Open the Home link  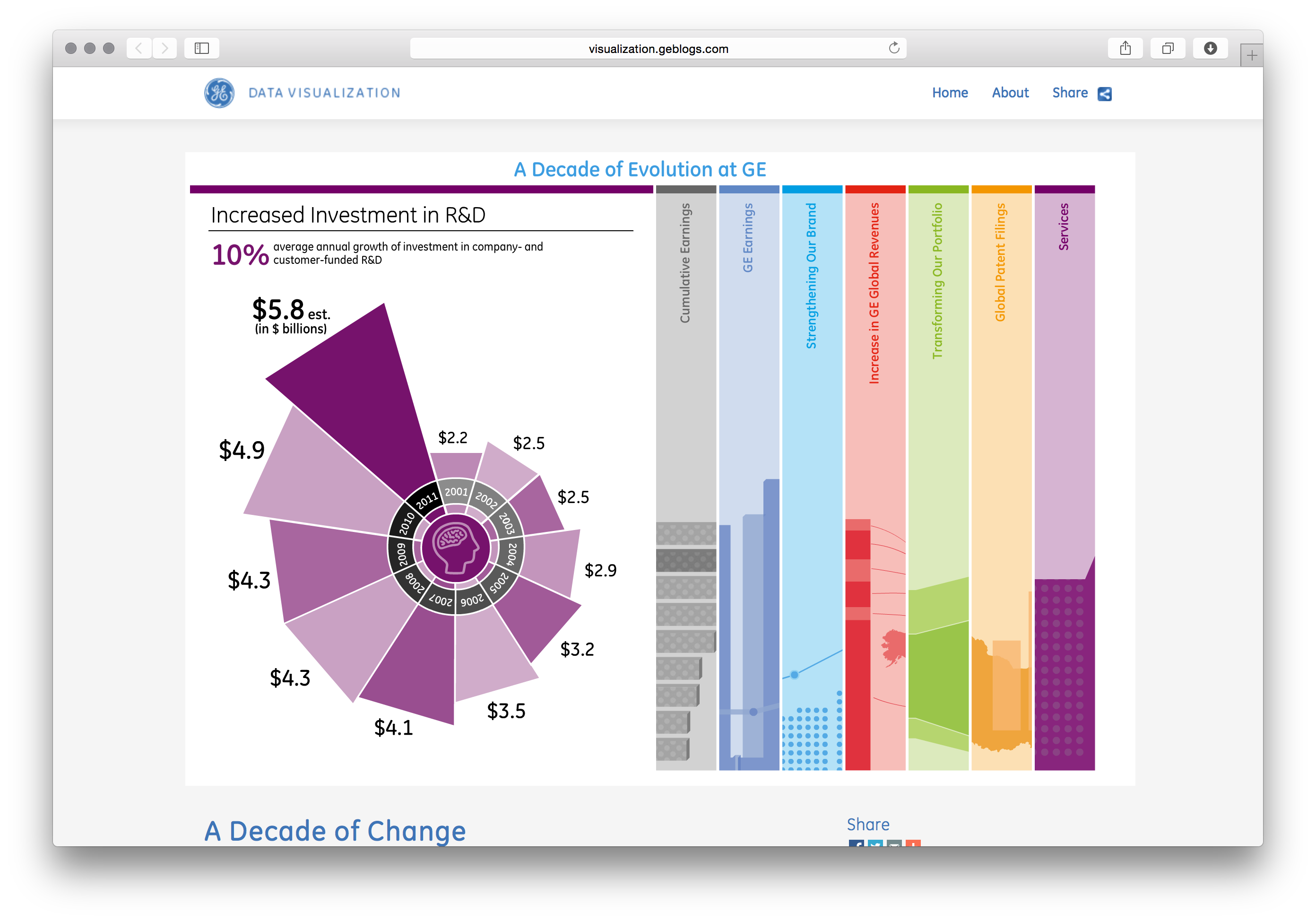tap(950, 93)
